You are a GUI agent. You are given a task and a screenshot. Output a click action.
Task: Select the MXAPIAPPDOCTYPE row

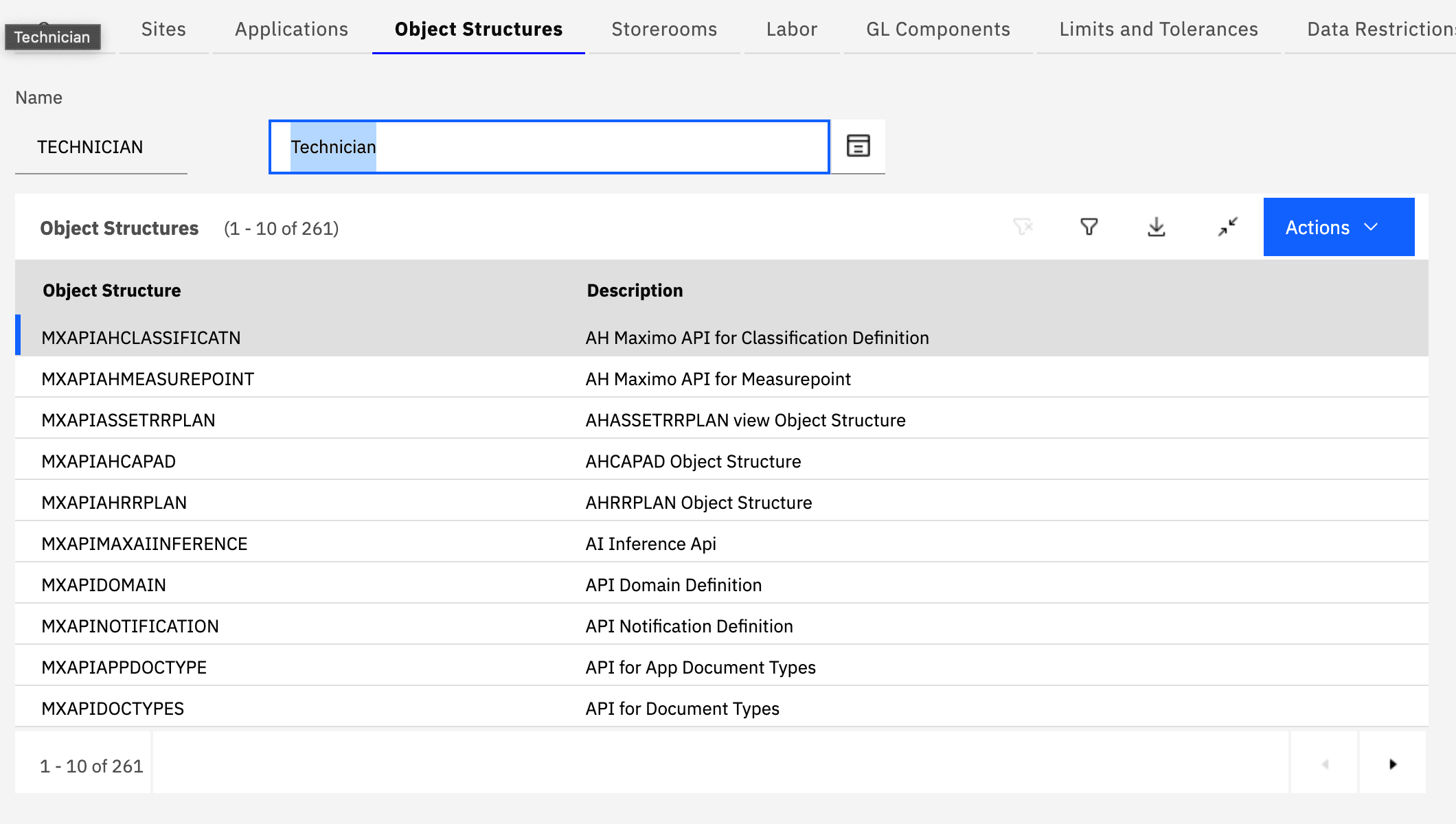(722, 667)
